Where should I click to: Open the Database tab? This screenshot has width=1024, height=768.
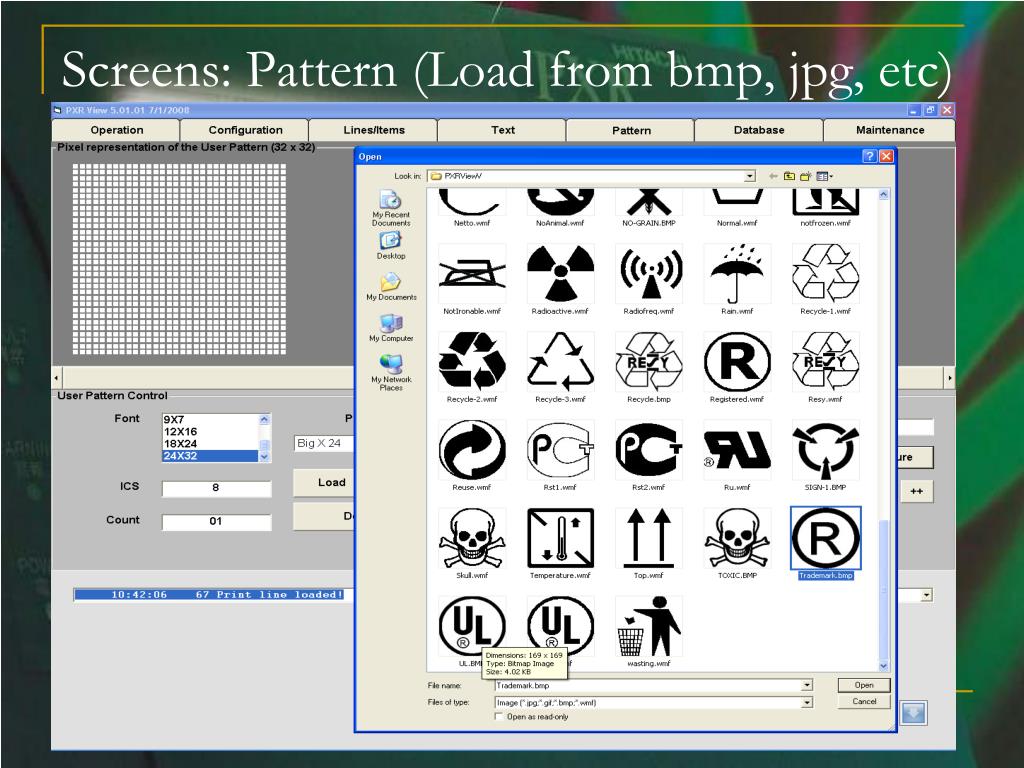(x=759, y=130)
